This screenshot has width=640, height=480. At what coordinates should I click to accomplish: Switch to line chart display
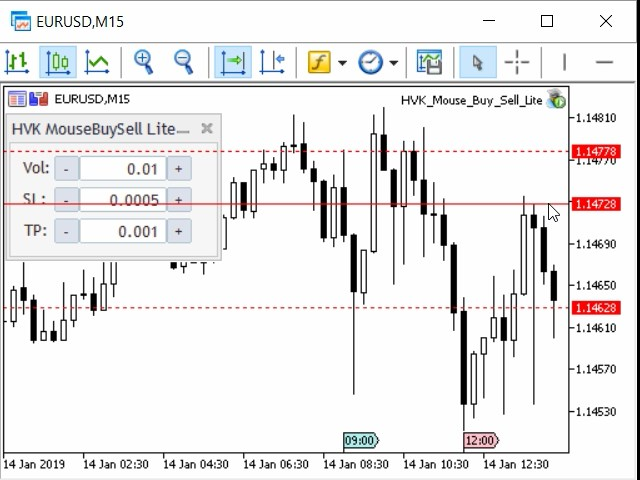pos(97,62)
